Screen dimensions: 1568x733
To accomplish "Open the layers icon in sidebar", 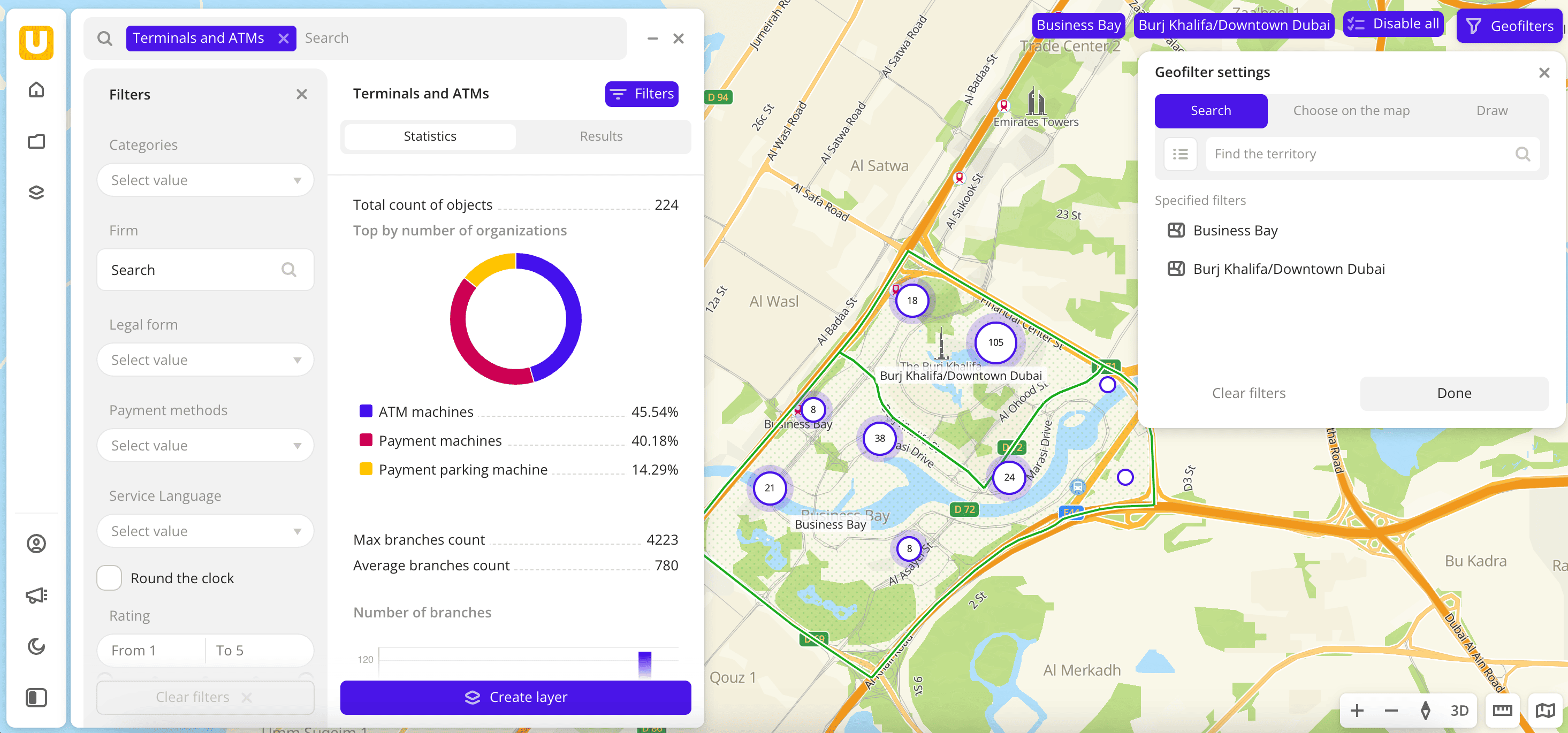I will pos(36,193).
